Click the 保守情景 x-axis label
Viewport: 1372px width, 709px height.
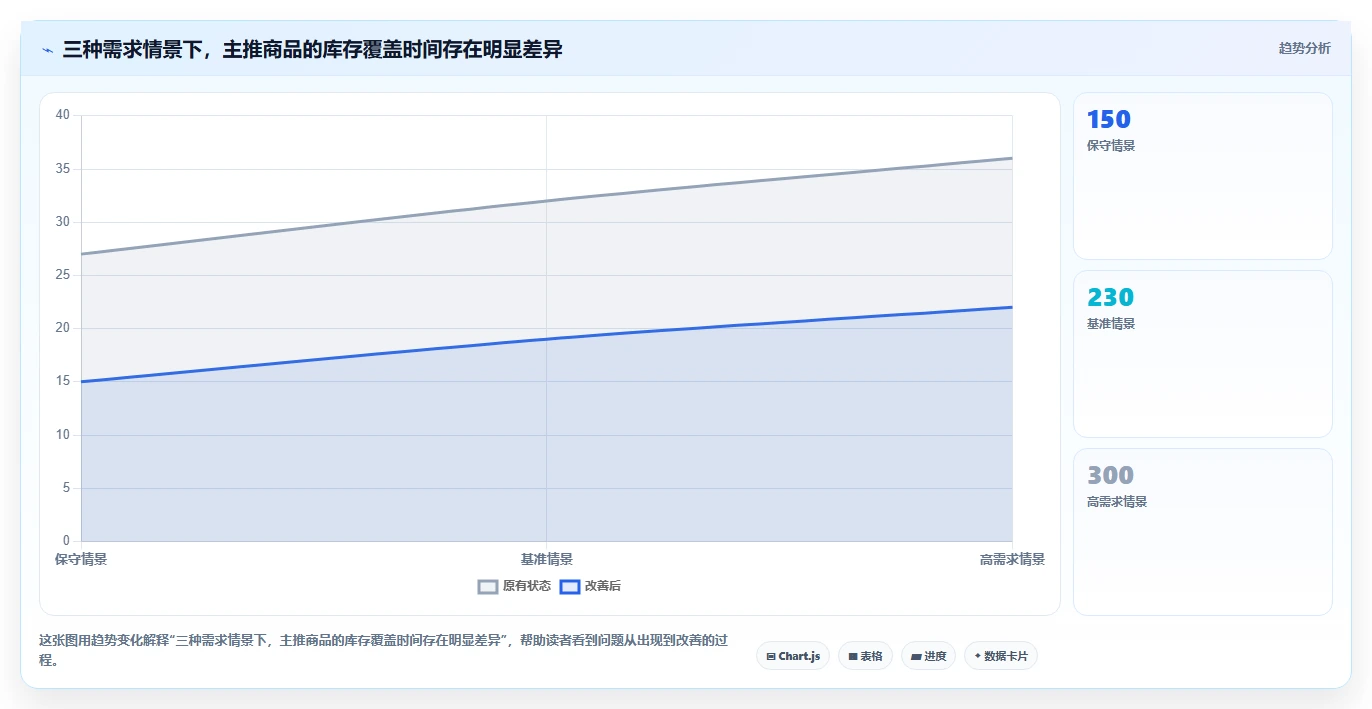(x=81, y=560)
